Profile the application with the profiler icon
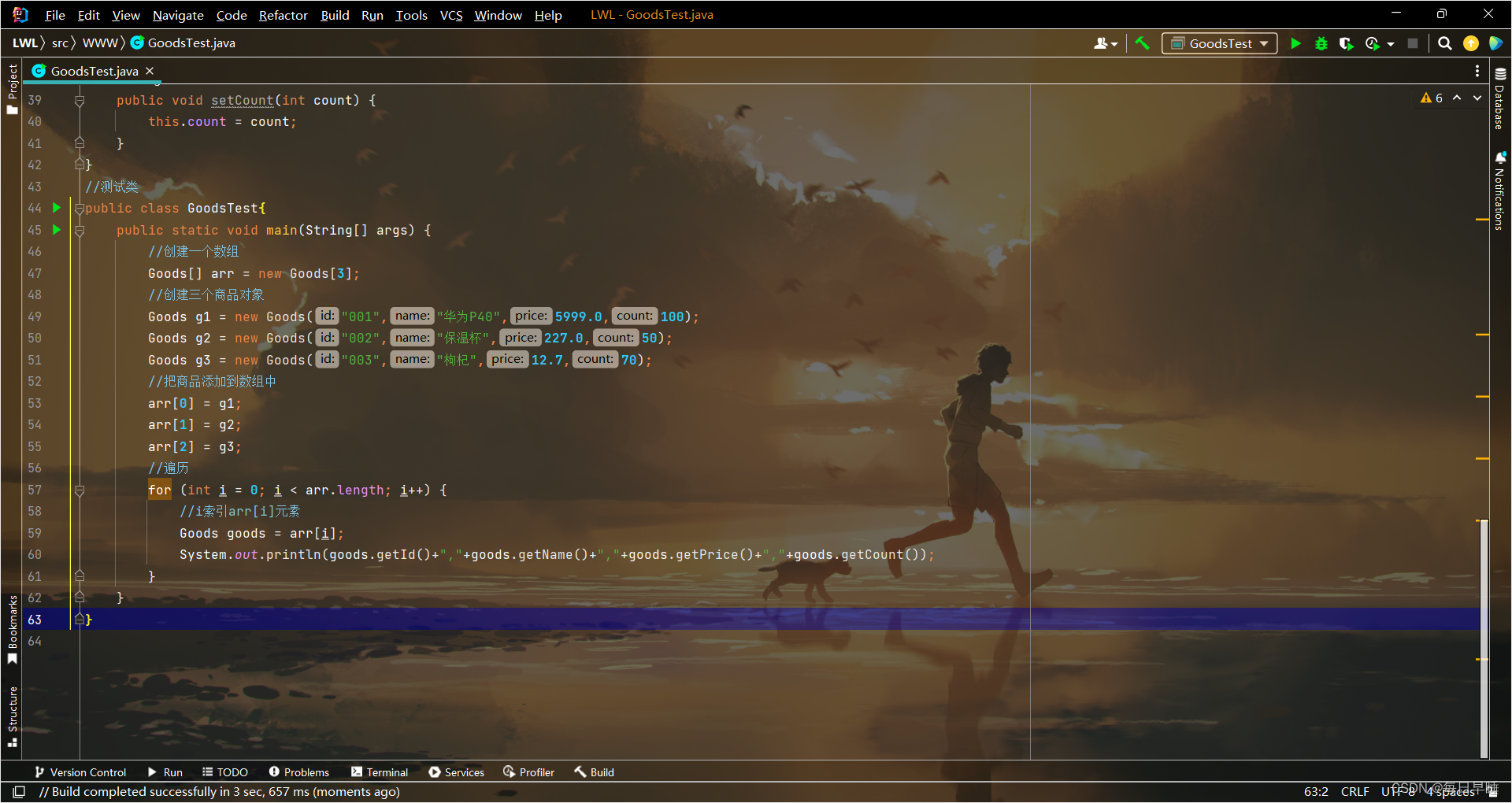1512x803 pixels. [1372, 44]
